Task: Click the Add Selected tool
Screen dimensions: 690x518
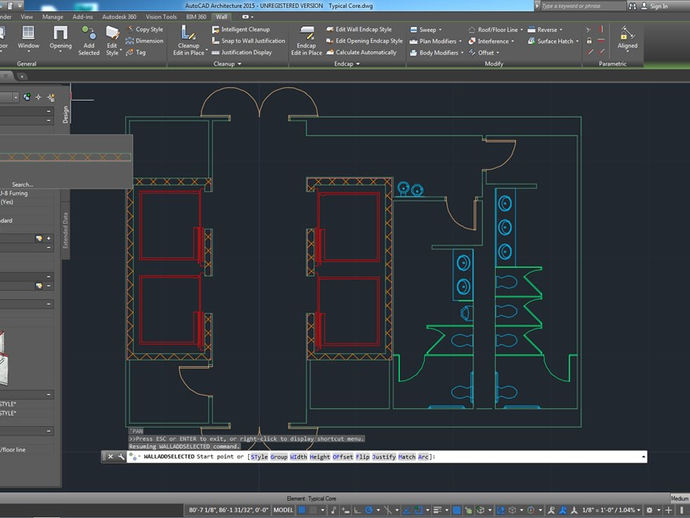Action: [88, 40]
